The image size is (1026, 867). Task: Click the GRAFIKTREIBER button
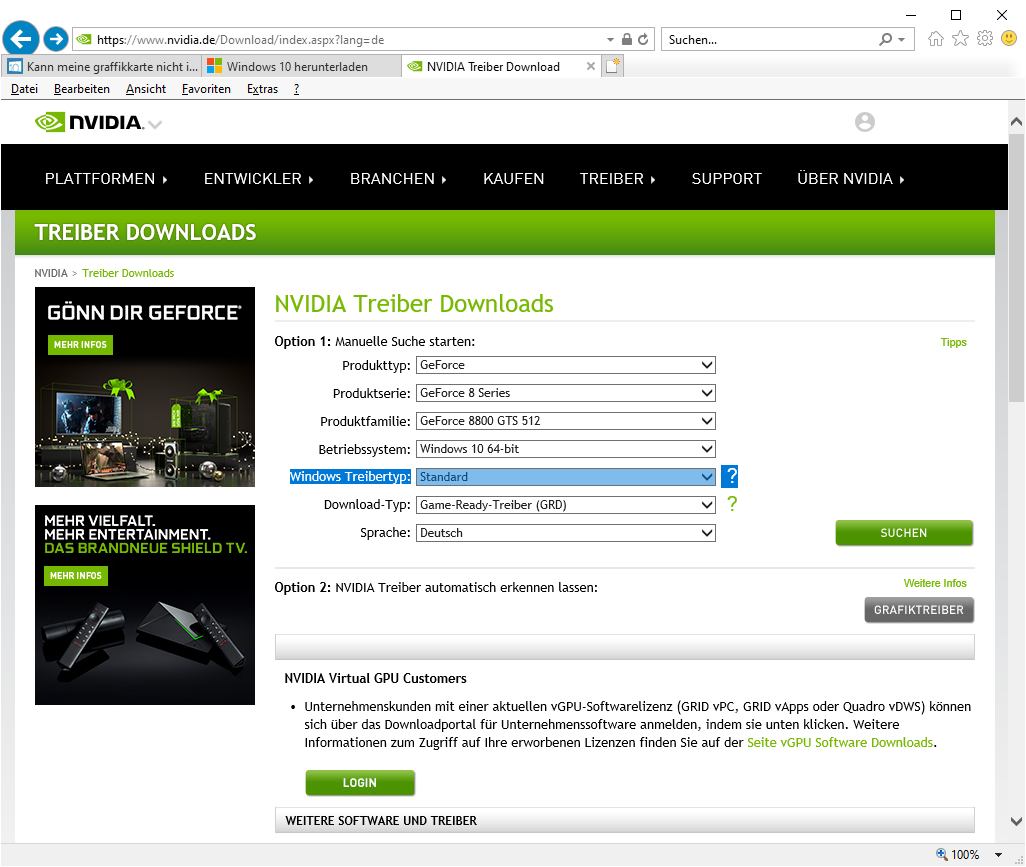click(x=919, y=610)
